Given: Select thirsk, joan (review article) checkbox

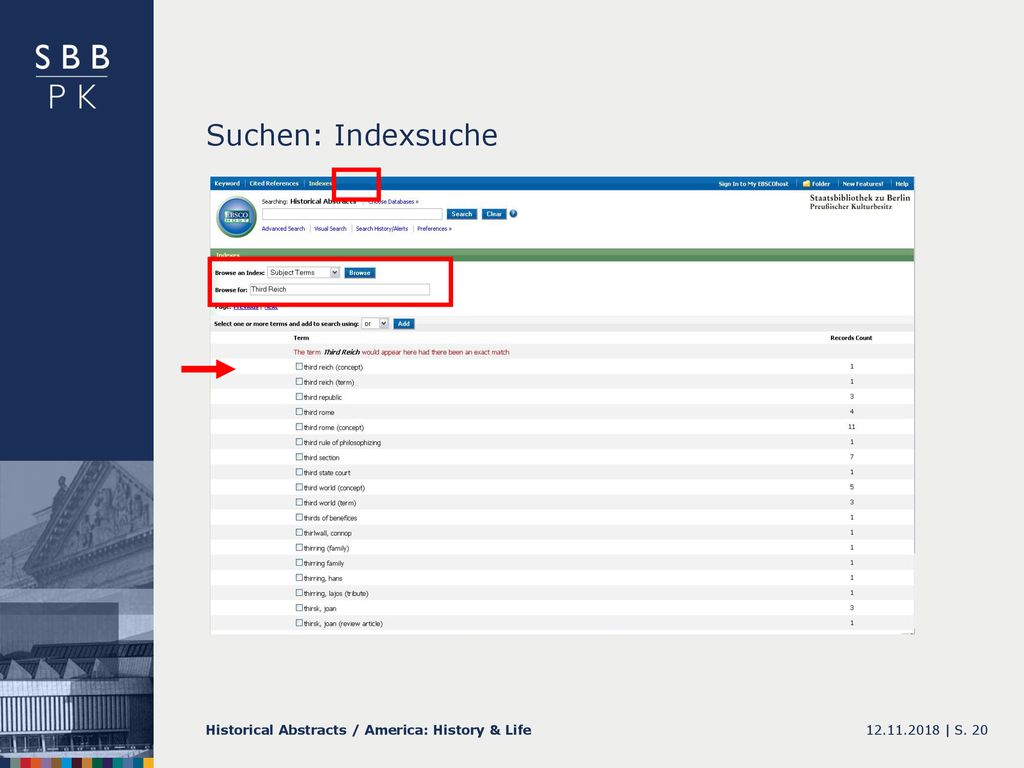Looking at the screenshot, I should [299, 622].
